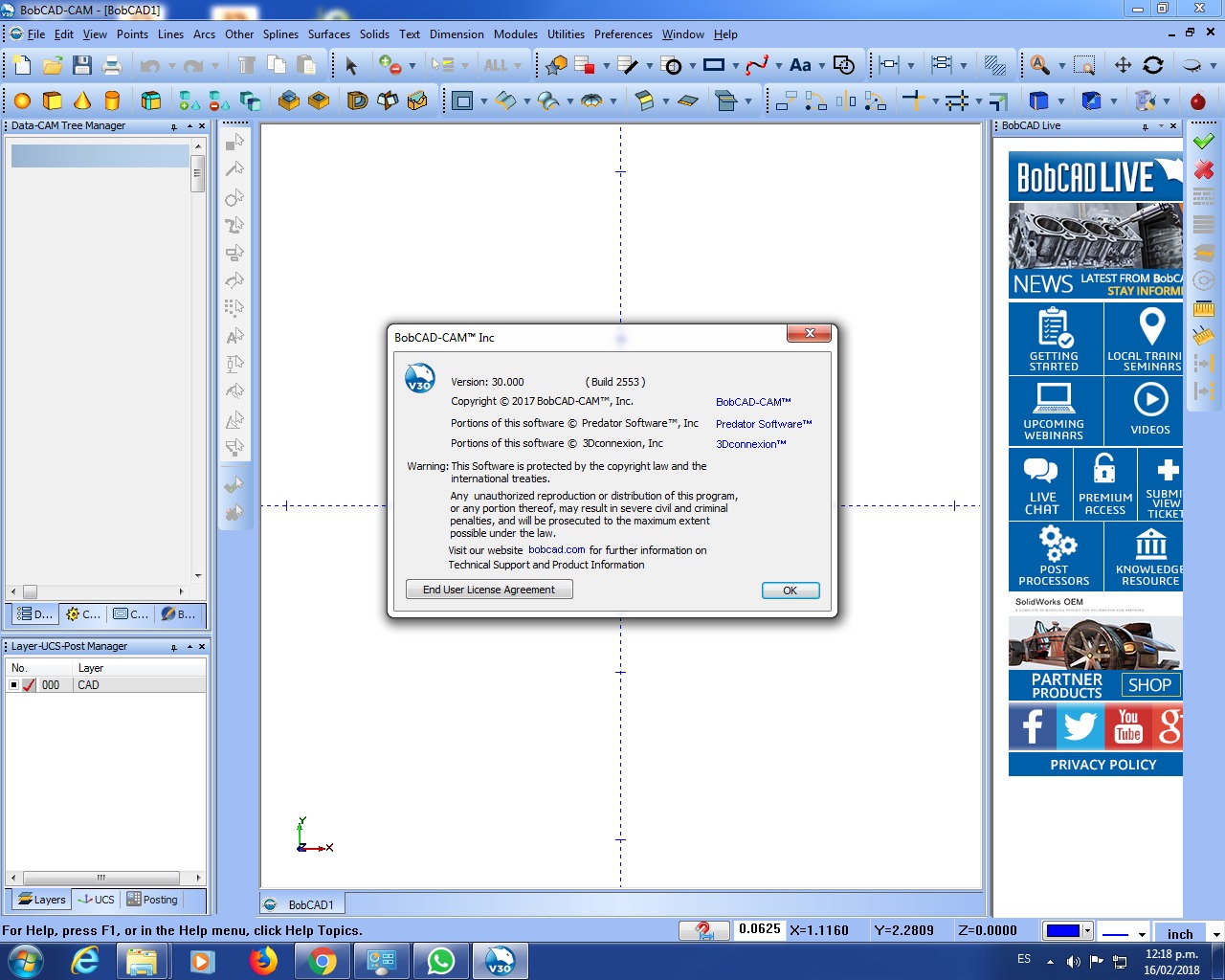Click OK in the About dialog
The width and height of the screenshot is (1225, 980).
pos(791,590)
